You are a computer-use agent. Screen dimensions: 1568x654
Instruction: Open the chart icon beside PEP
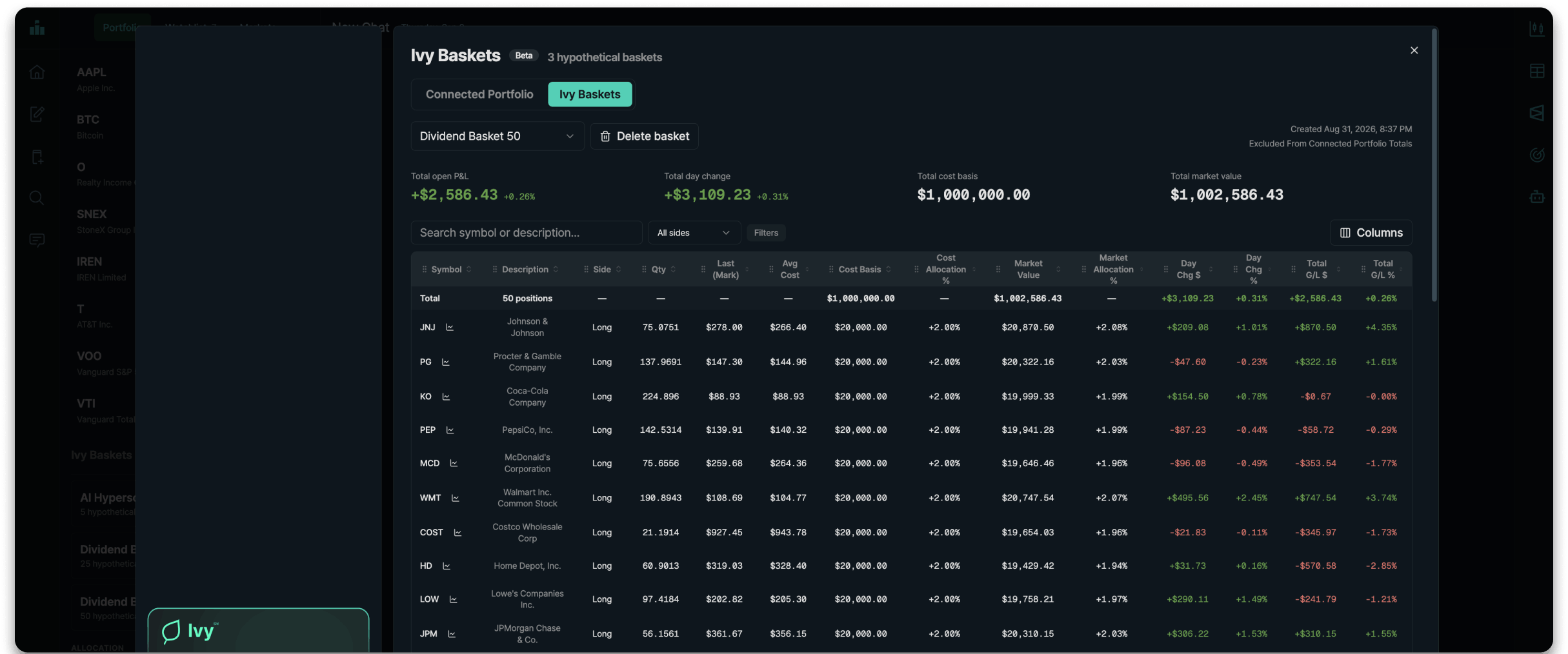point(450,430)
